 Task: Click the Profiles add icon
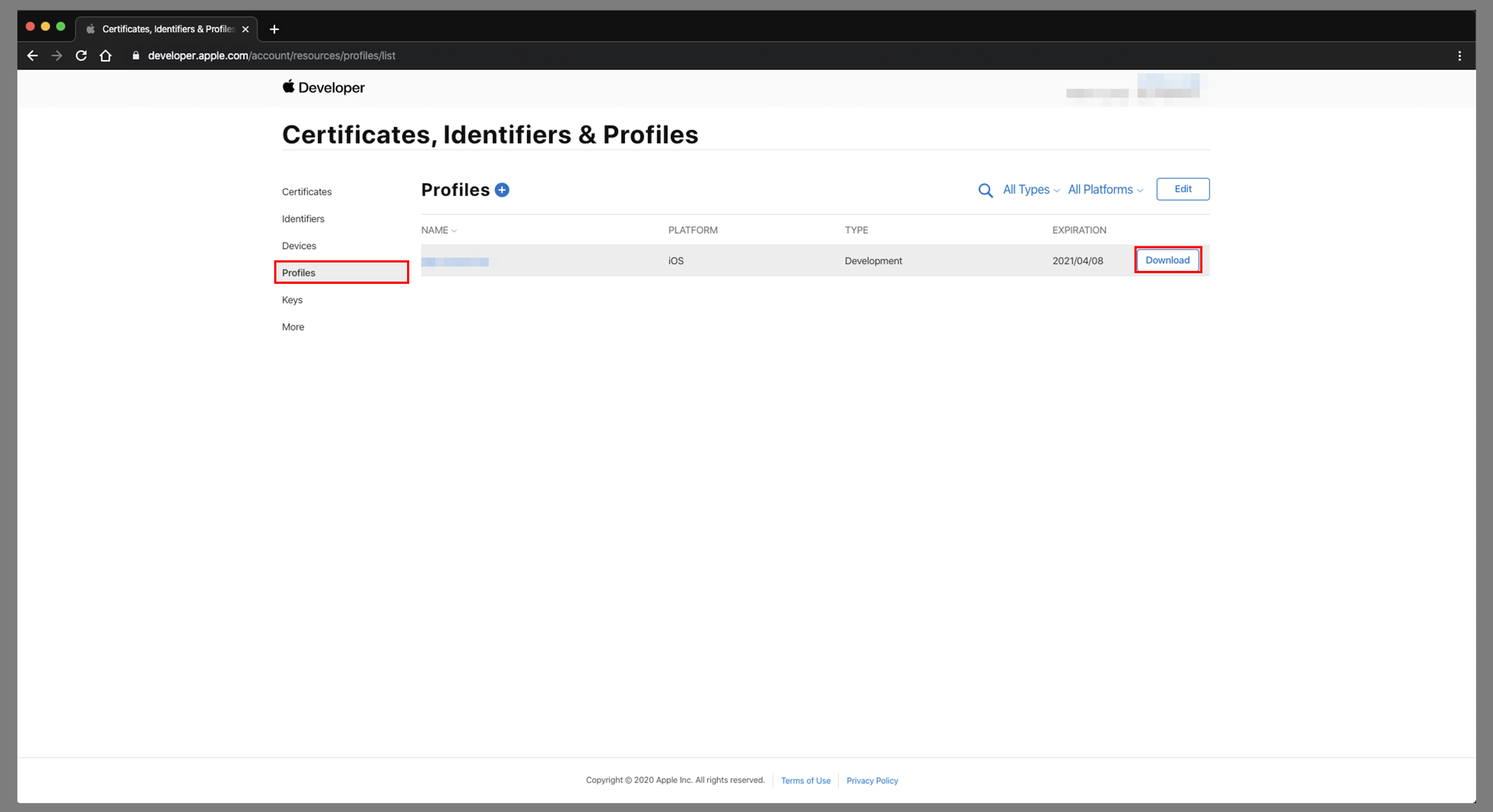pos(502,189)
